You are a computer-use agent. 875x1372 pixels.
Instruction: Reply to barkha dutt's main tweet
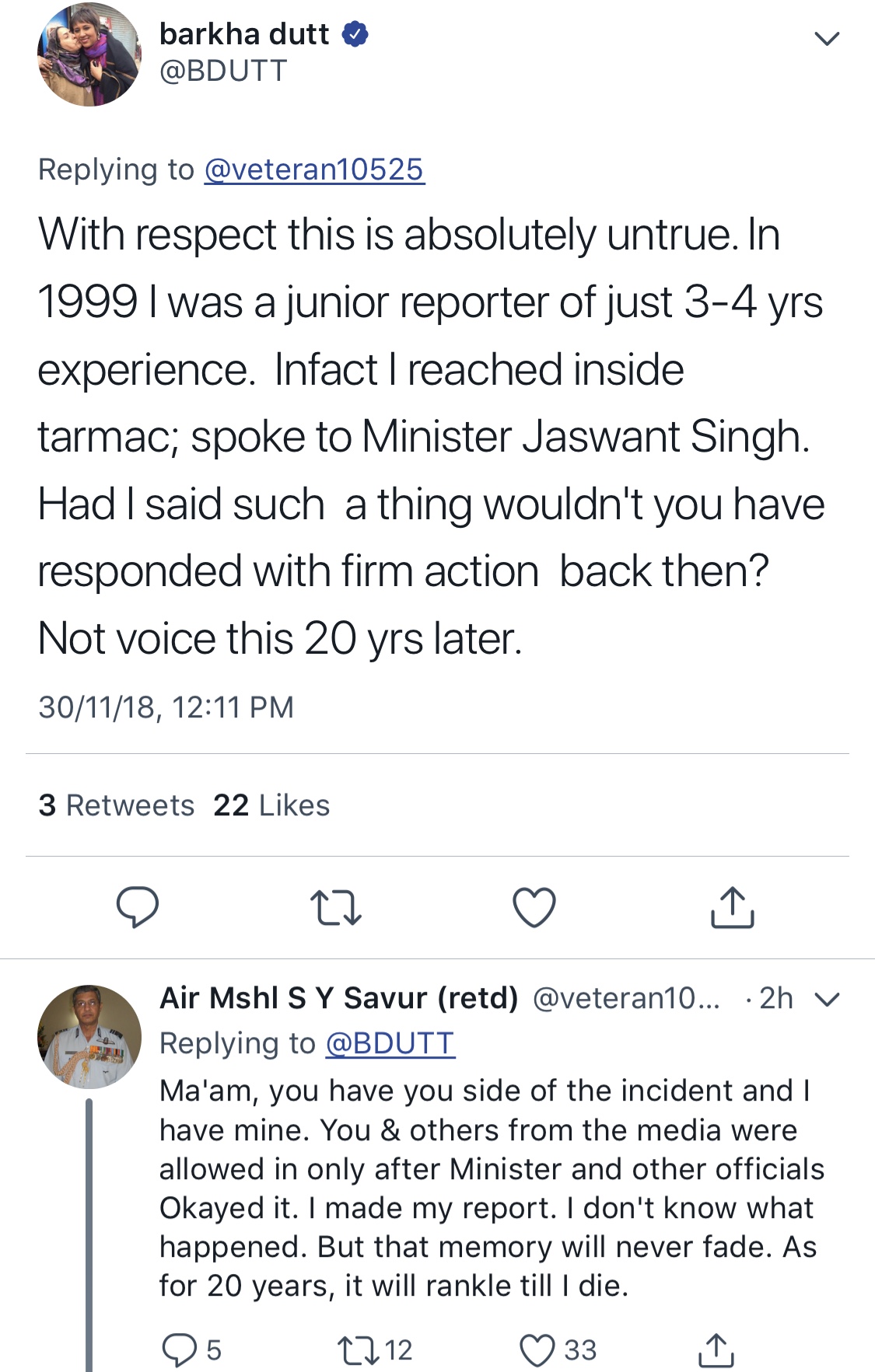click(137, 907)
